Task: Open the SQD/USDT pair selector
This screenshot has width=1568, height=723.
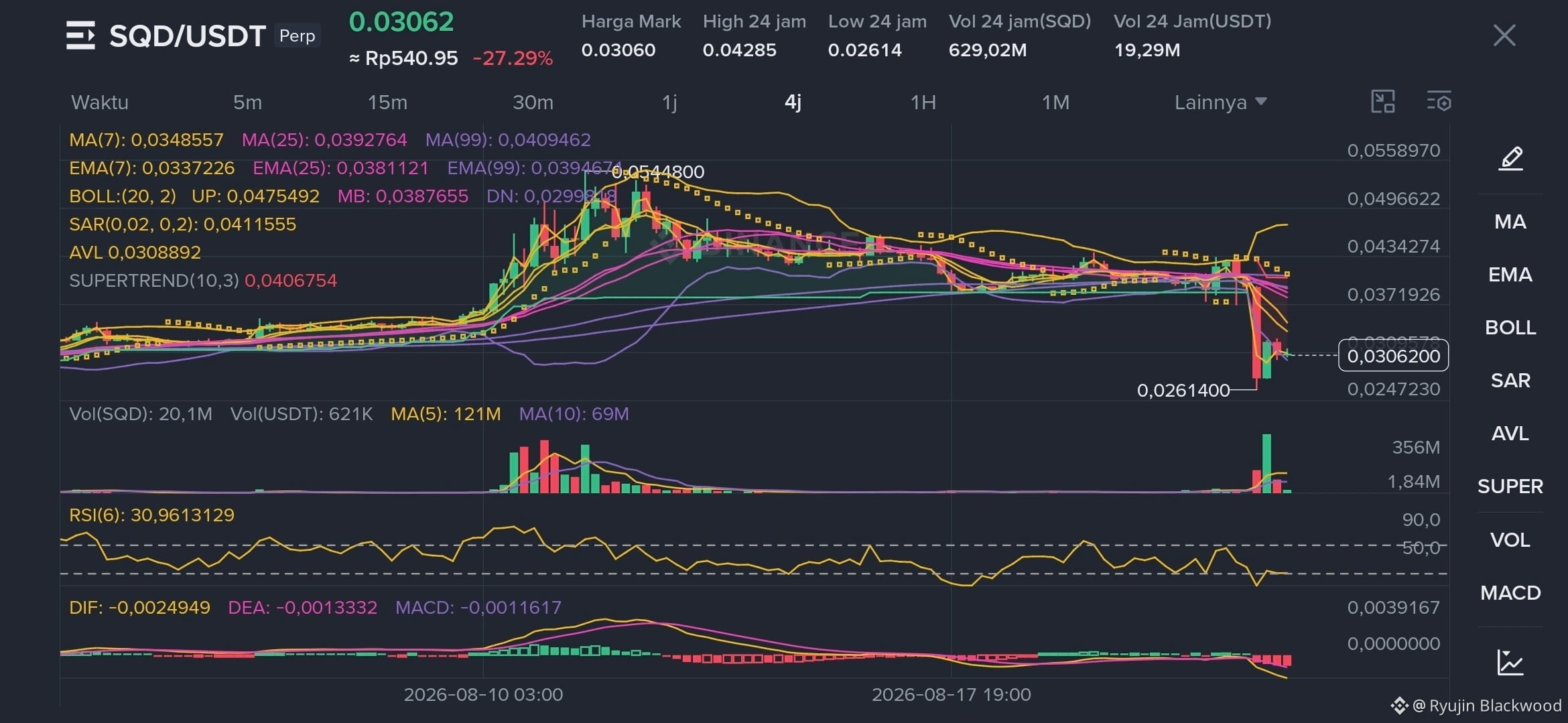Action: (188, 36)
